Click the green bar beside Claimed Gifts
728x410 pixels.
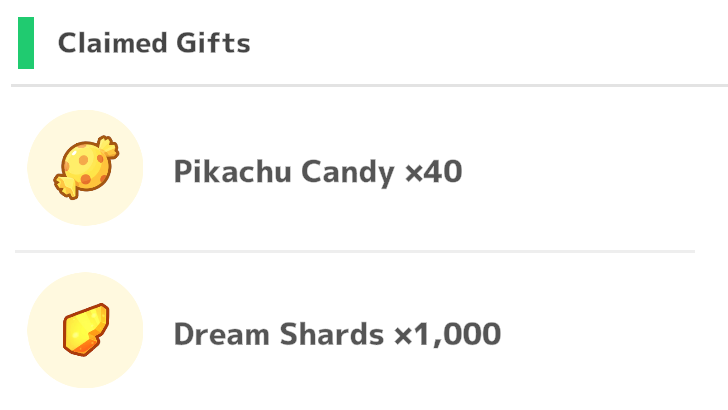(26, 43)
